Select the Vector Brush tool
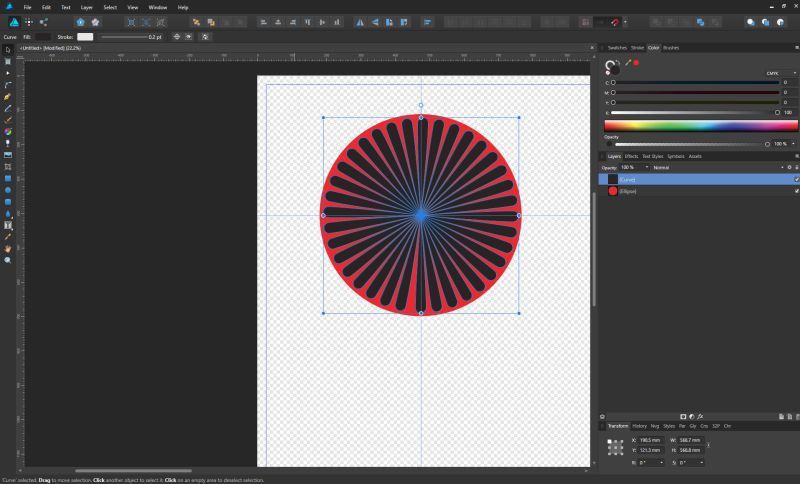The width and height of the screenshot is (800, 484). 8,120
